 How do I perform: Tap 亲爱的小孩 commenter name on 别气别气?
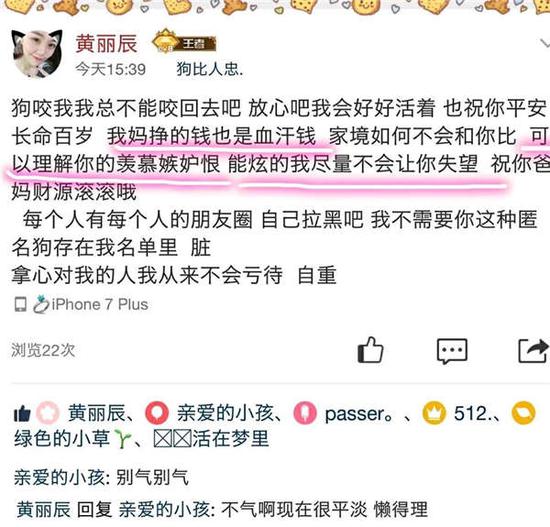coord(59,477)
